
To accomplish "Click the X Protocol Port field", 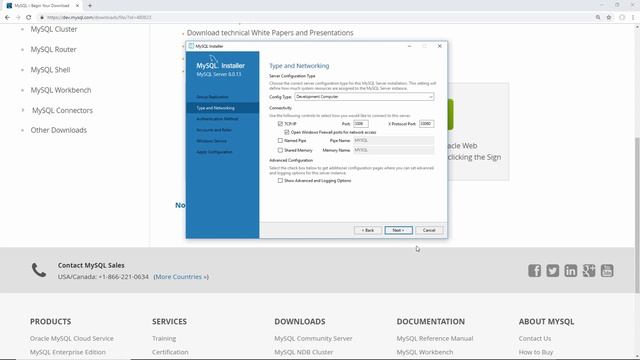I will pyautogui.click(x=427, y=124).
